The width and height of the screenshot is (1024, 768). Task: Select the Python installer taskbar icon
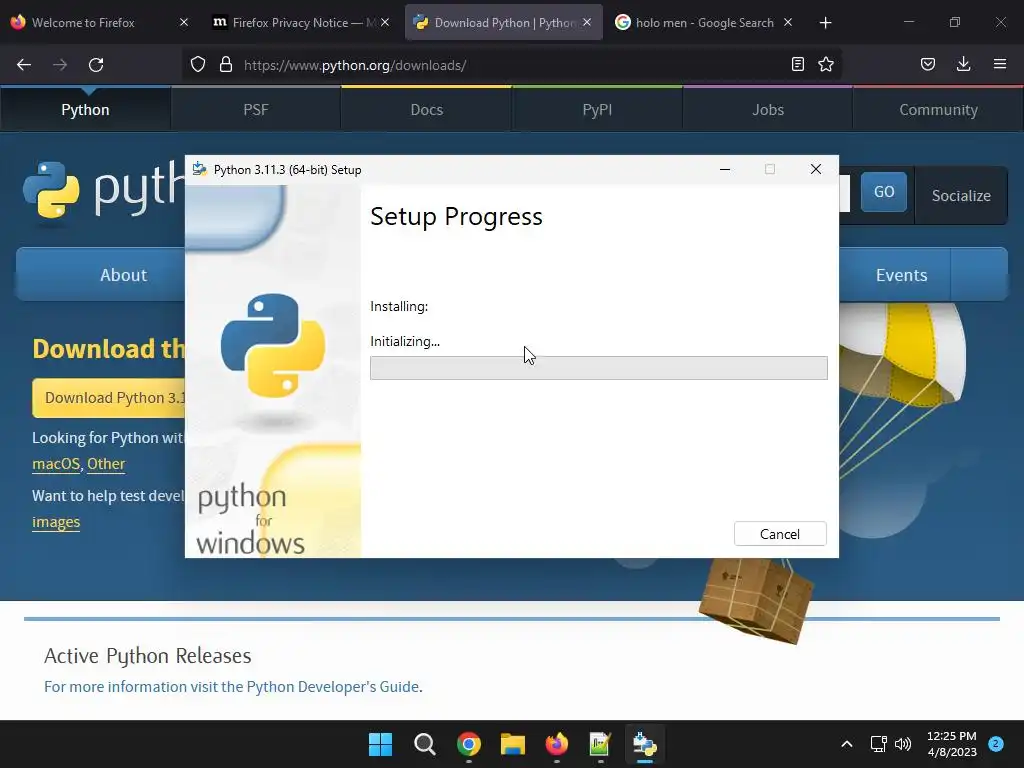[645, 744]
